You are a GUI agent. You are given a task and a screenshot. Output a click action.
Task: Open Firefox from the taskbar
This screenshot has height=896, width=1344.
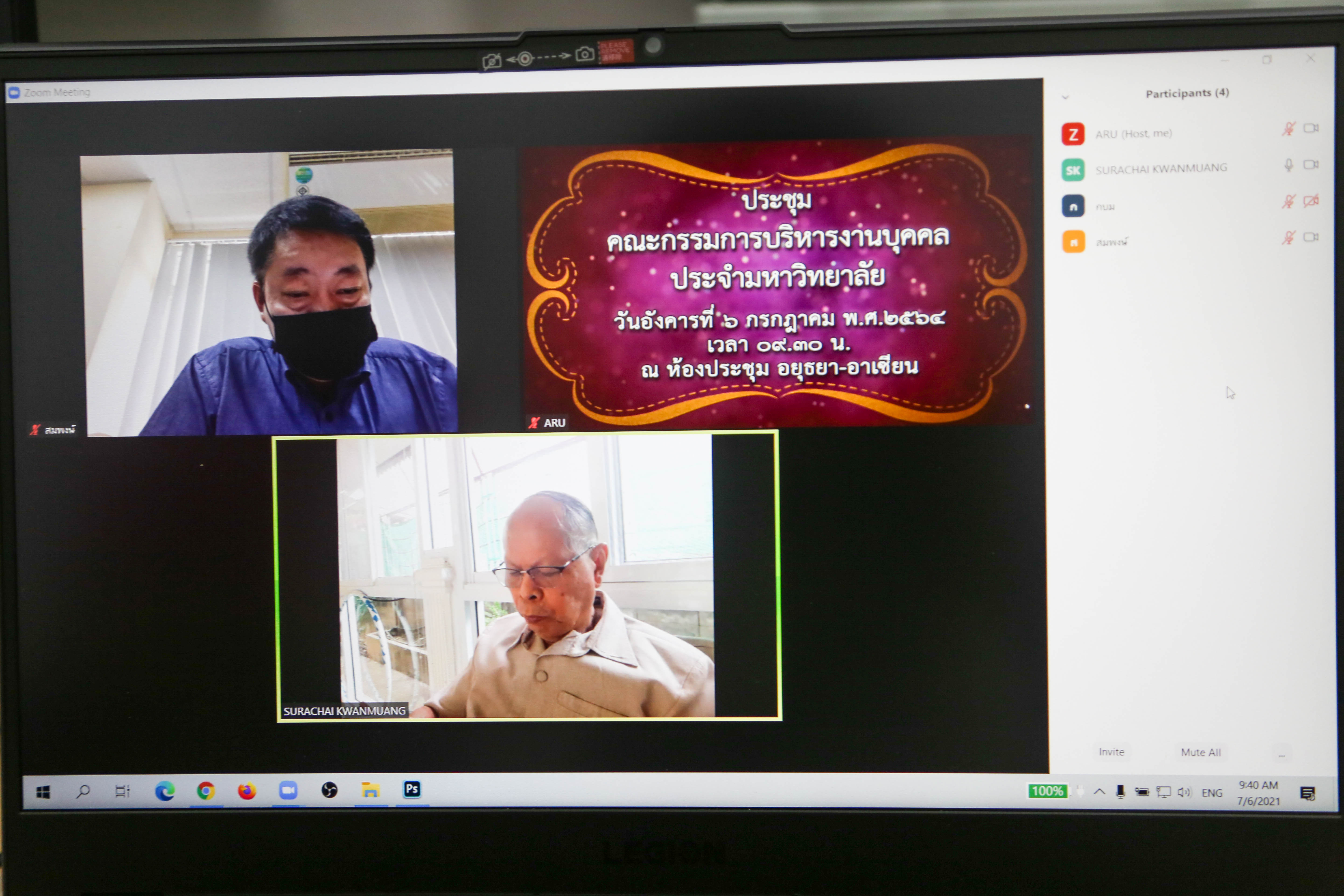click(x=247, y=791)
